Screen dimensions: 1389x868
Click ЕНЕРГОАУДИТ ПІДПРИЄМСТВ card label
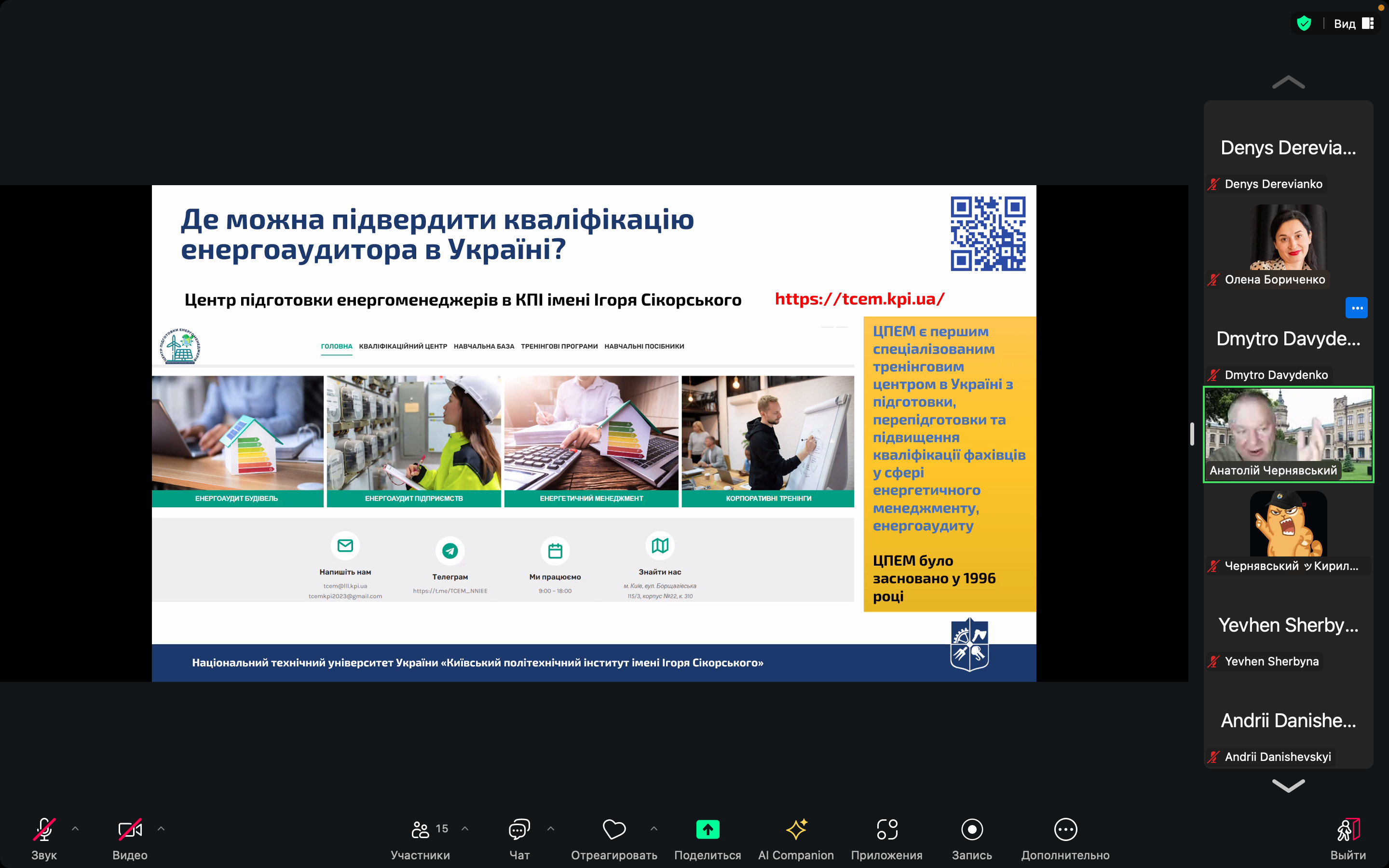[414, 498]
